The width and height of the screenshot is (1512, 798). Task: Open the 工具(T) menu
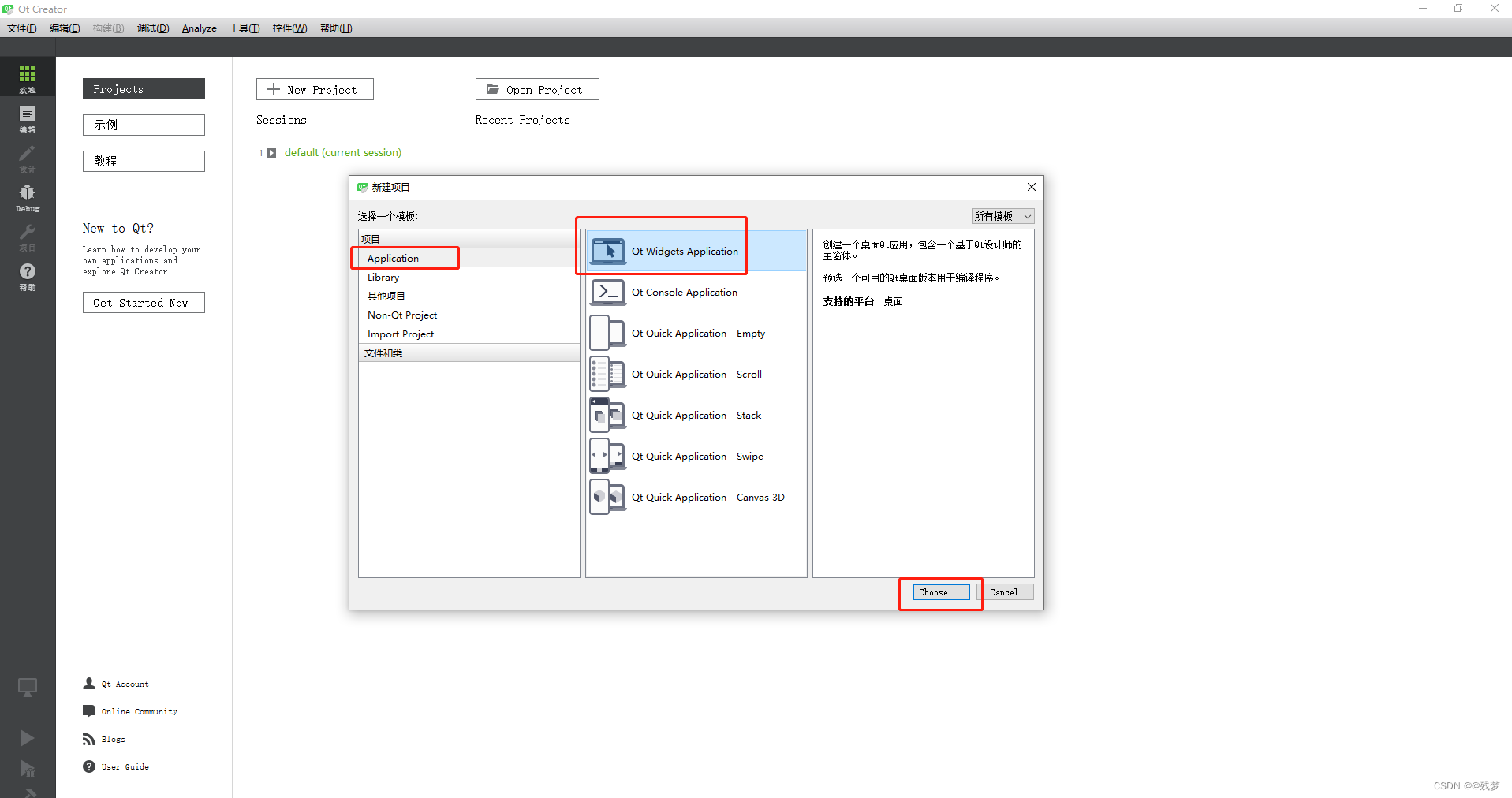[245, 28]
